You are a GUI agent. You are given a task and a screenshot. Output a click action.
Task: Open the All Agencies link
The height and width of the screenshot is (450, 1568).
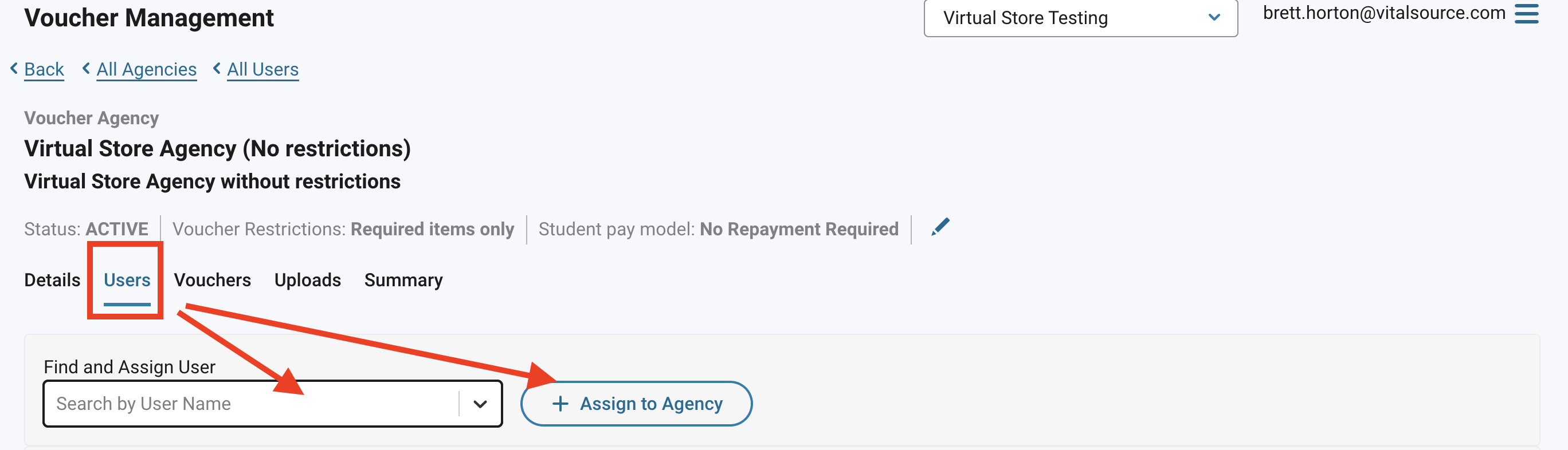[146, 69]
